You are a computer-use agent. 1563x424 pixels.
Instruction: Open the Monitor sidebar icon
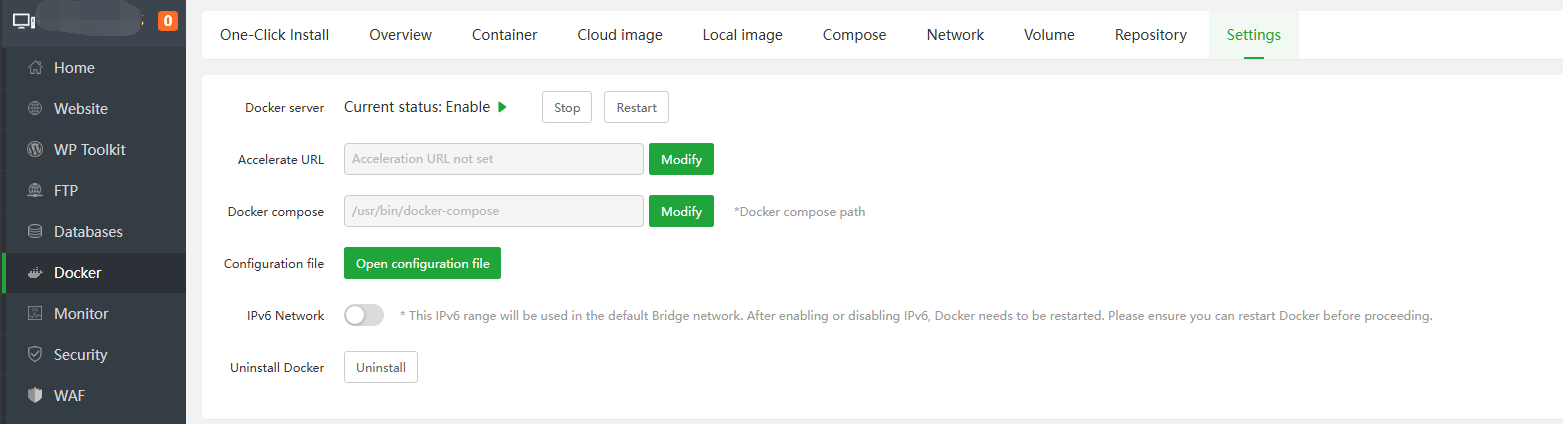coord(36,314)
